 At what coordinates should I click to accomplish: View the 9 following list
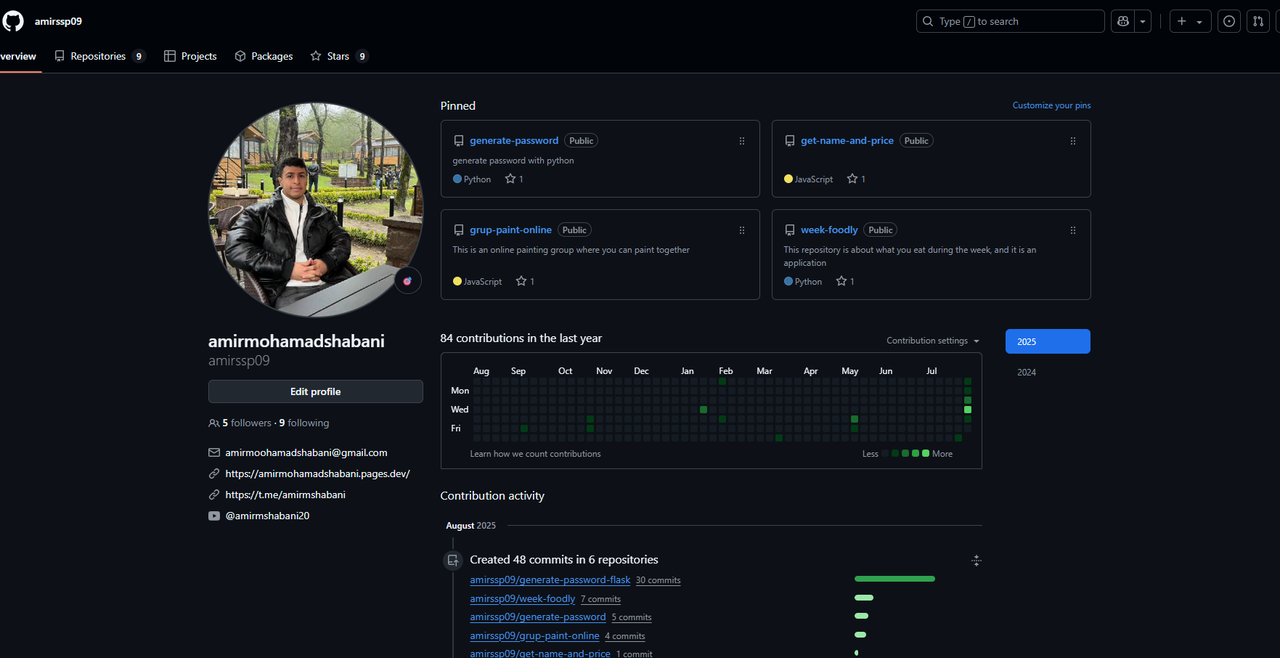(x=304, y=423)
